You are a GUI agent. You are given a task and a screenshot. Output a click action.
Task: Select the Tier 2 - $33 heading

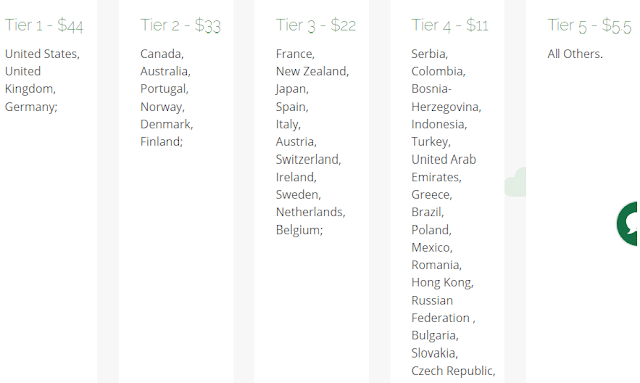[x=180, y=25]
